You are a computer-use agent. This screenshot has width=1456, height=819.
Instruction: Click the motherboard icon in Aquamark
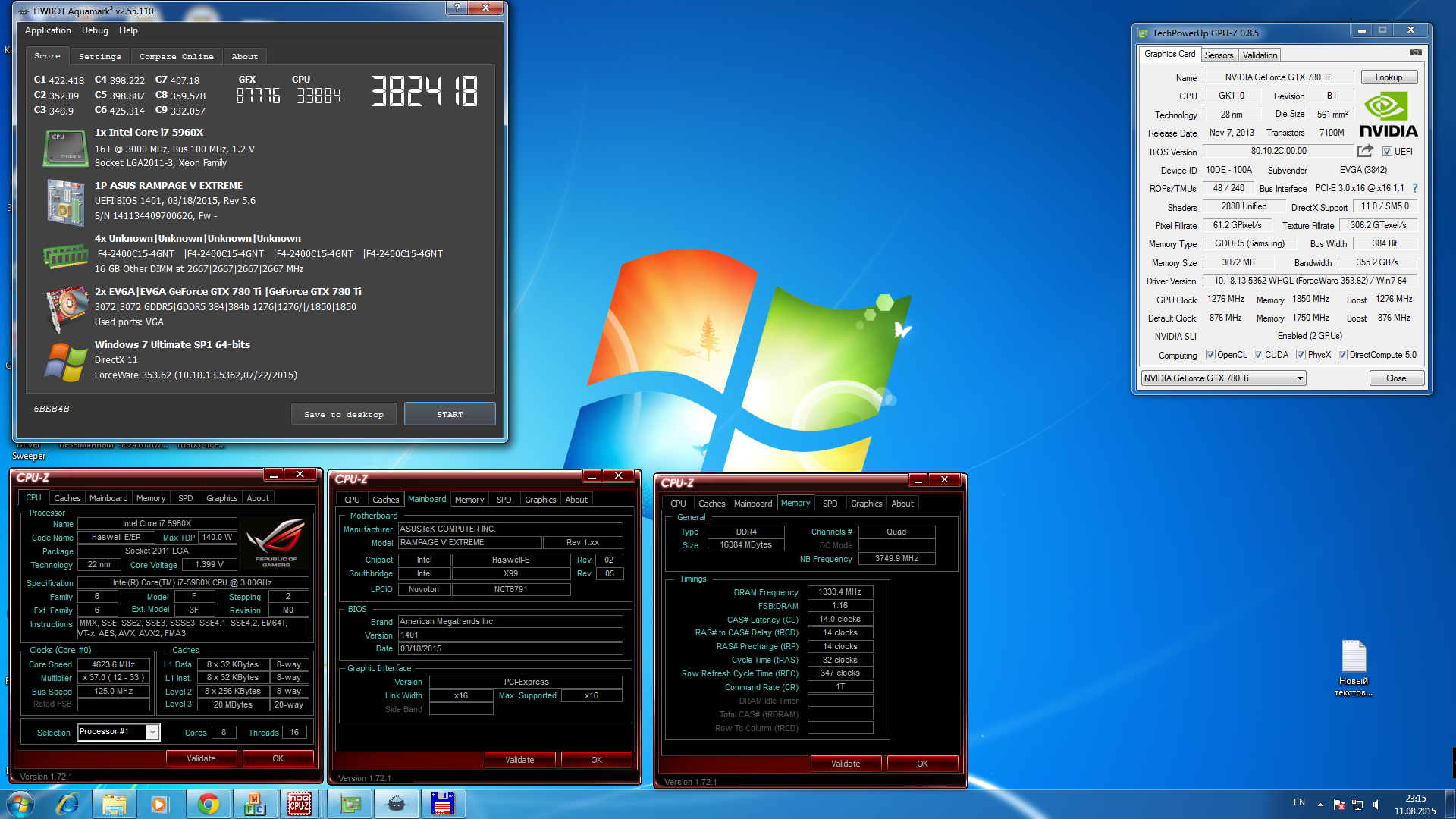coord(65,202)
